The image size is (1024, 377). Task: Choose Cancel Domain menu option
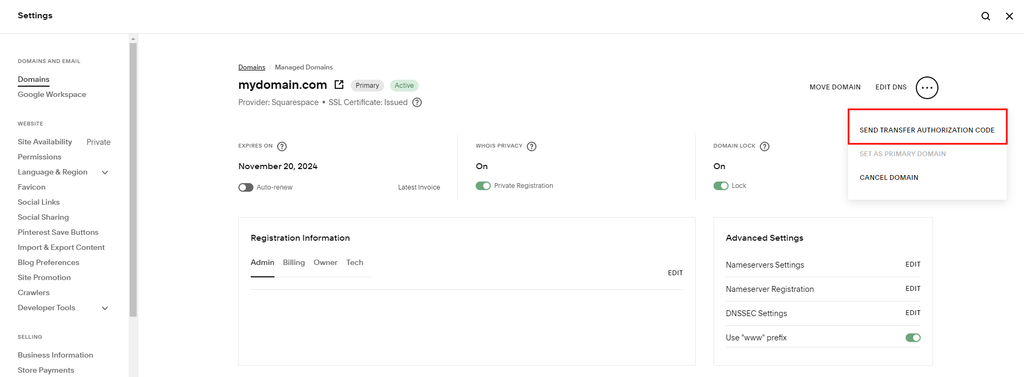click(x=889, y=177)
